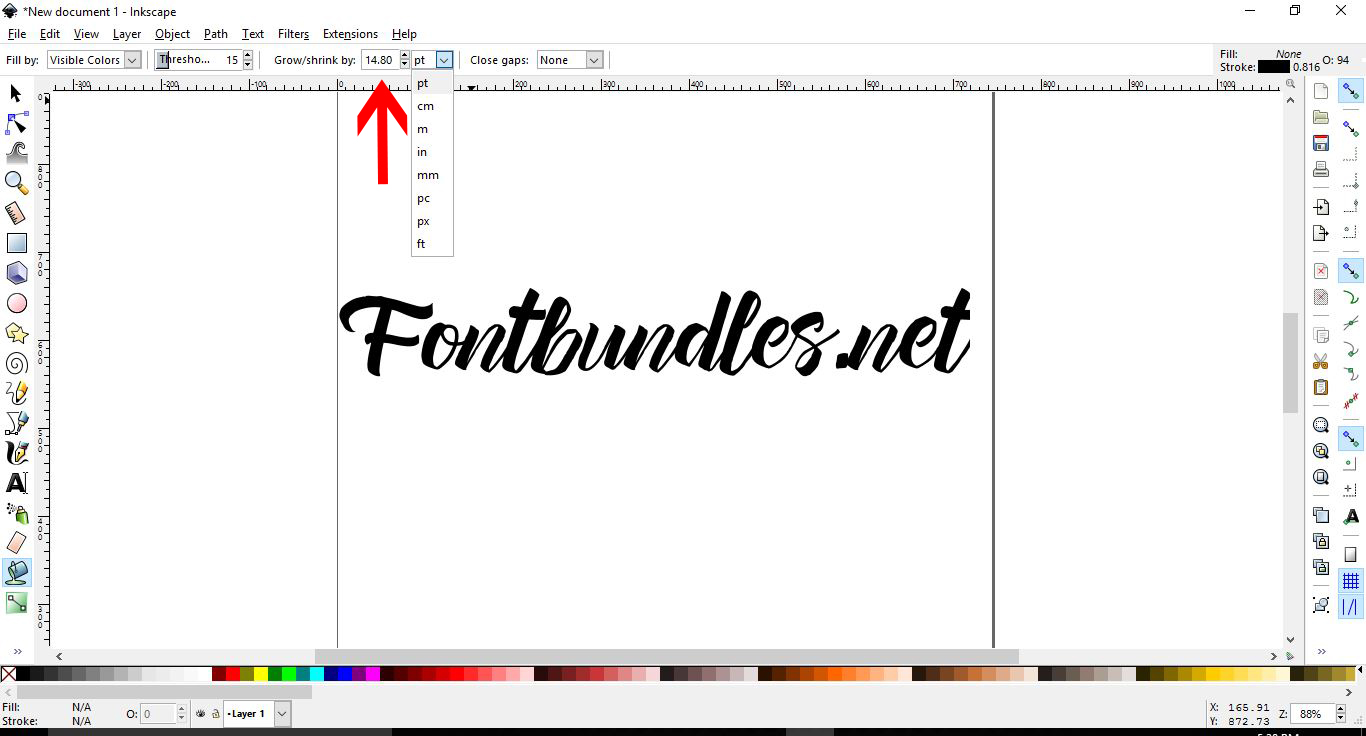
Task: Choose px from the unit list
Action: [x=432, y=221]
